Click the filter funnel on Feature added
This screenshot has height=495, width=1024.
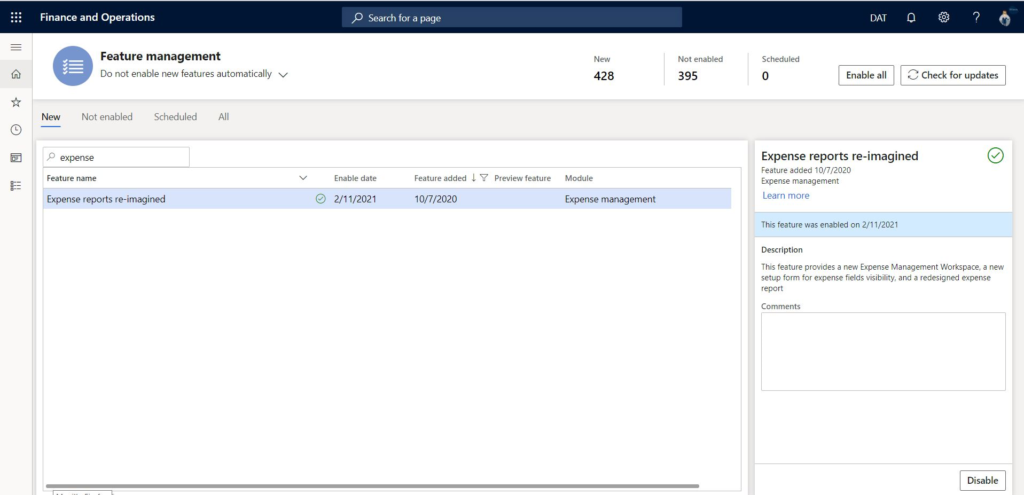484,178
